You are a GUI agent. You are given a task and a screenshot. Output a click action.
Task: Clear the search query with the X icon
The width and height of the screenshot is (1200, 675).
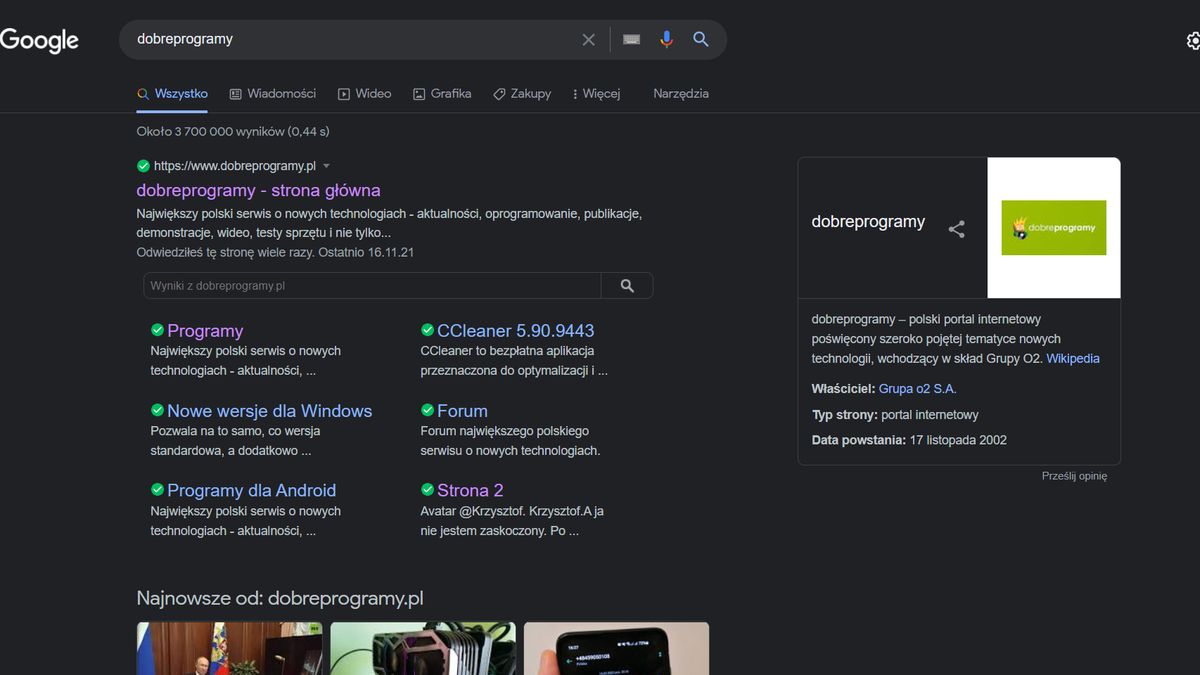pyautogui.click(x=588, y=39)
